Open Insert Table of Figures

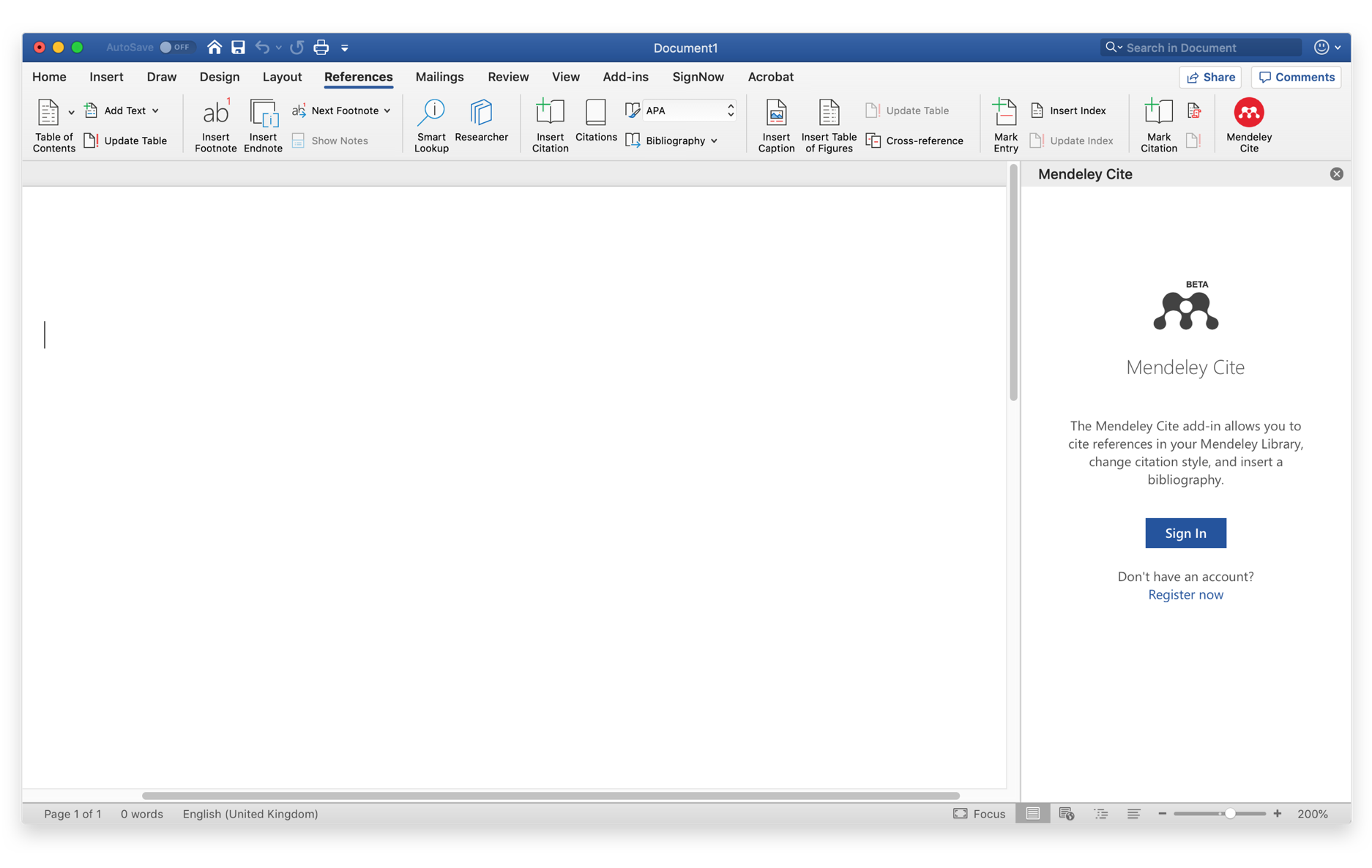829,113
